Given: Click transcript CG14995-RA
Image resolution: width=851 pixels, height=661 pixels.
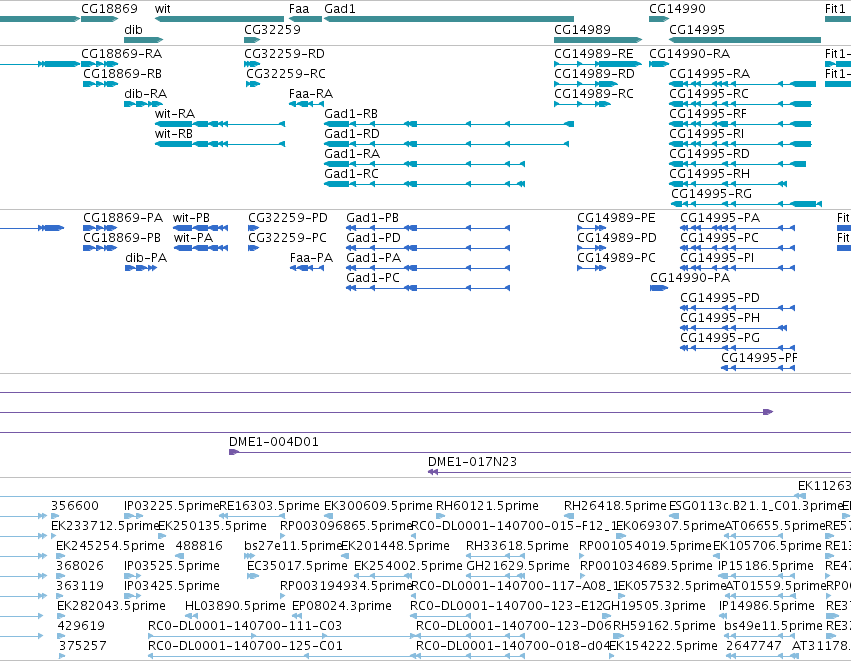Looking at the screenshot, I should coord(742,84).
